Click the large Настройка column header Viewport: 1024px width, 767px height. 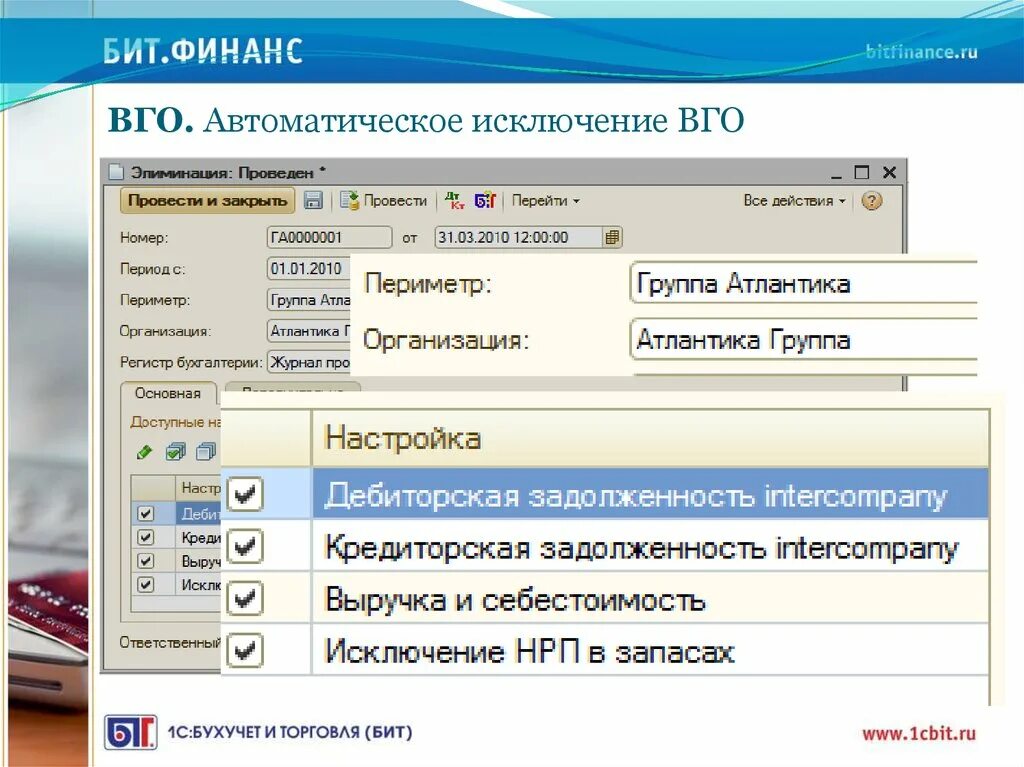click(x=650, y=438)
